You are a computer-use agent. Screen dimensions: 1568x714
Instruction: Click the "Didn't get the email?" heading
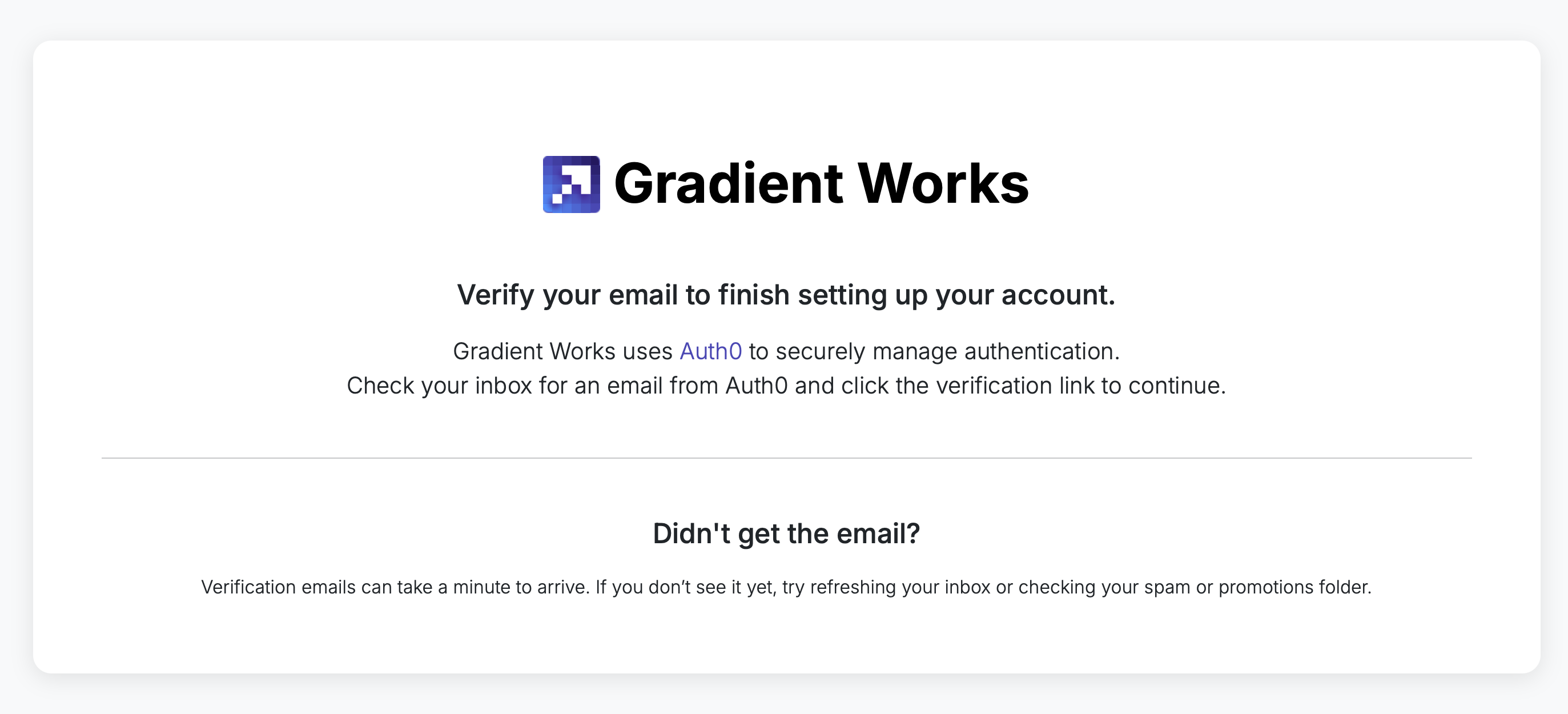coord(786,534)
